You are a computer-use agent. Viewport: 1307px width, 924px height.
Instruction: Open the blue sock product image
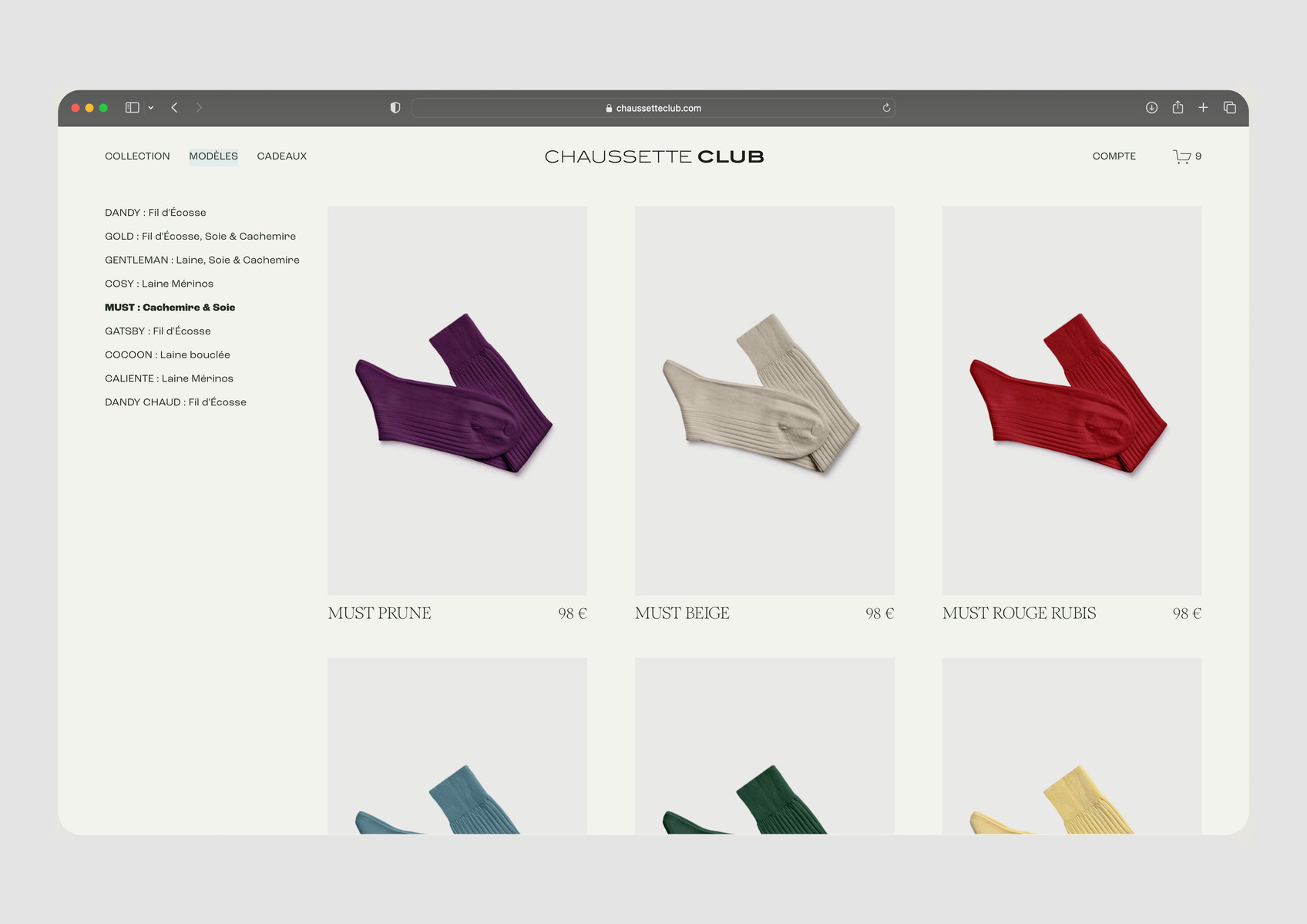pos(457,745)
